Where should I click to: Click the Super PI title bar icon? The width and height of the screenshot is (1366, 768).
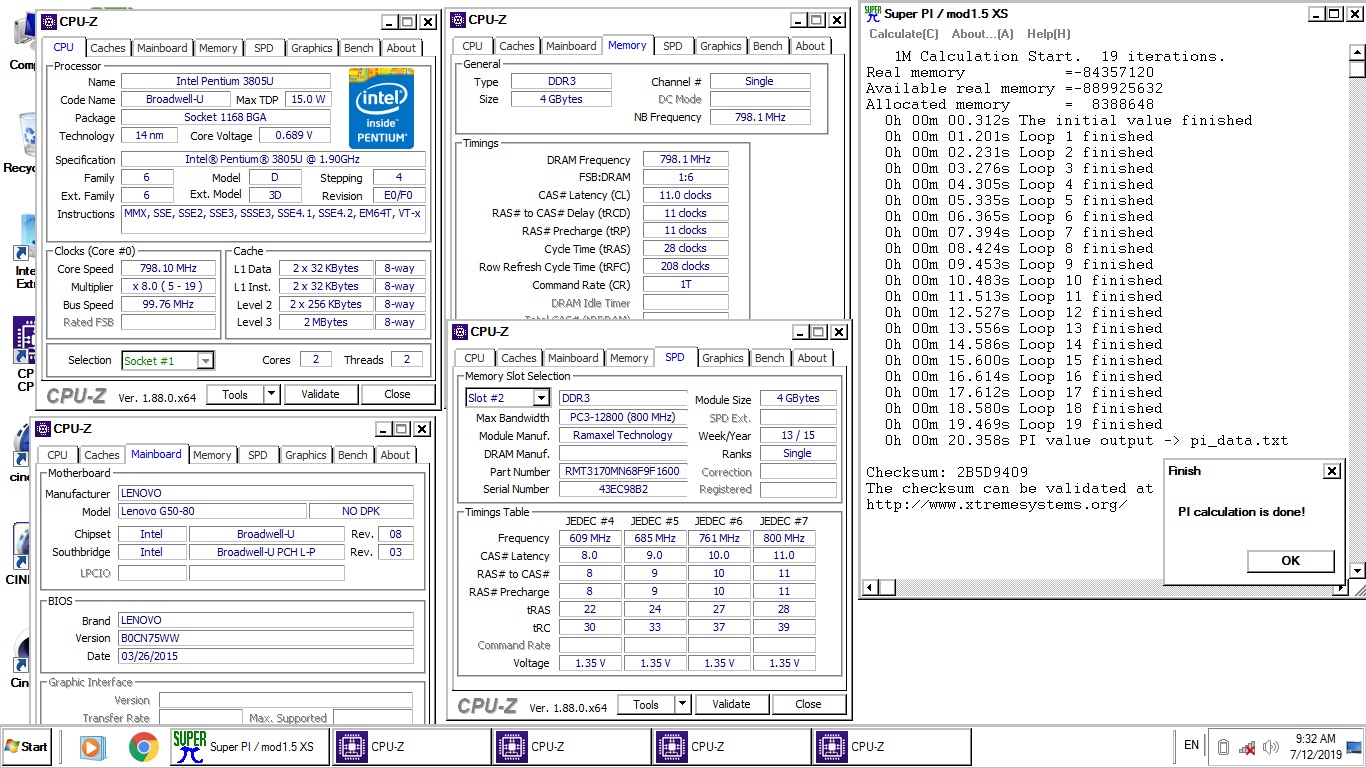pos(872,14)
